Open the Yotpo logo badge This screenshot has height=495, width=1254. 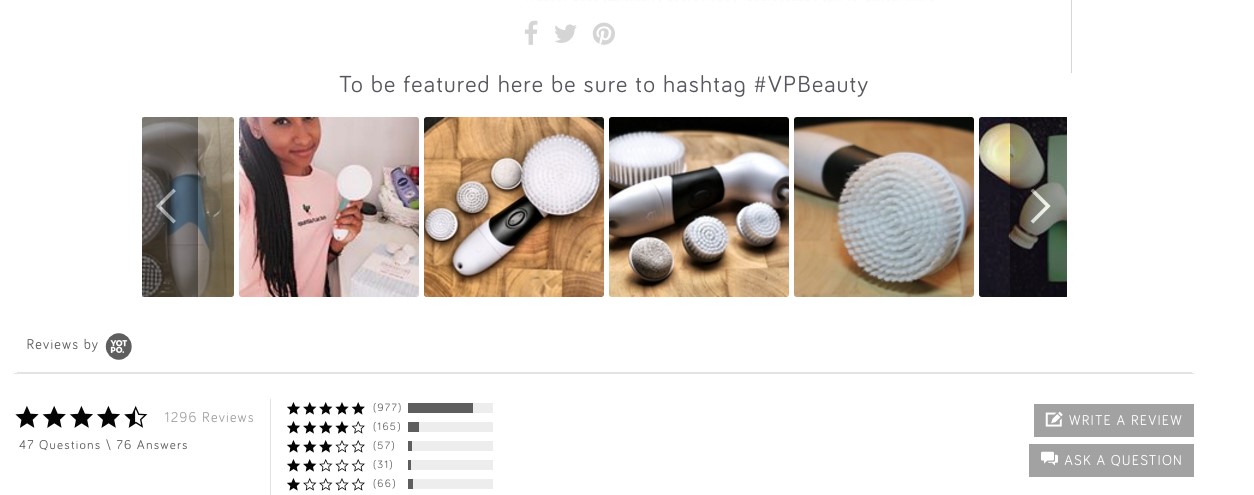(119, 346)
